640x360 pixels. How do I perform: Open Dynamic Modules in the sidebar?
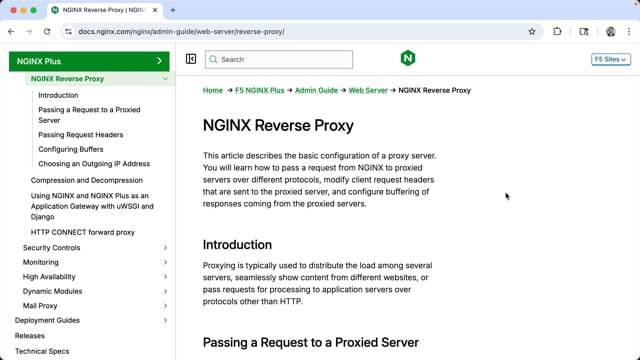pyautogui.click(x=52, y=291)
